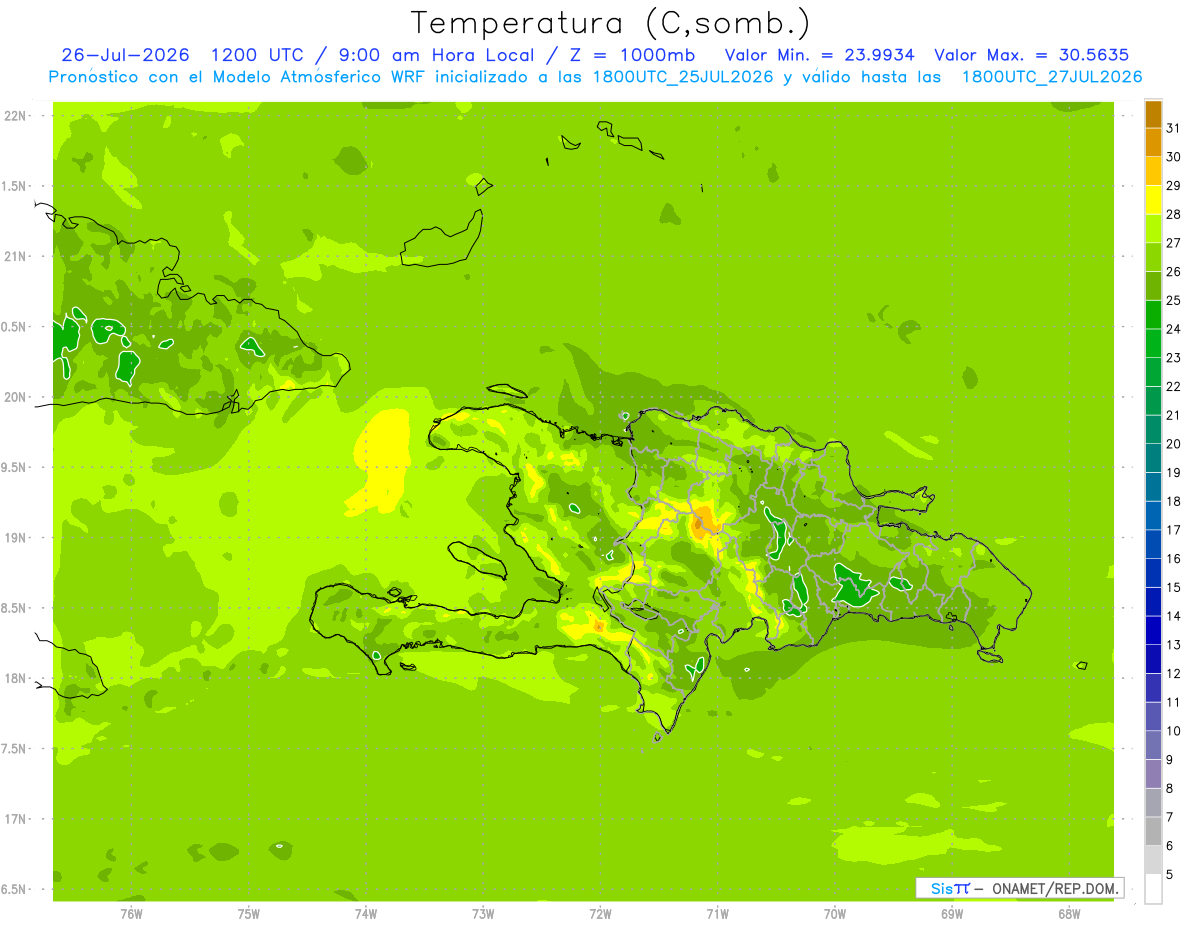Click the '73W' longitude label
Screen dimensions: 1200x927
click(483, 913)
